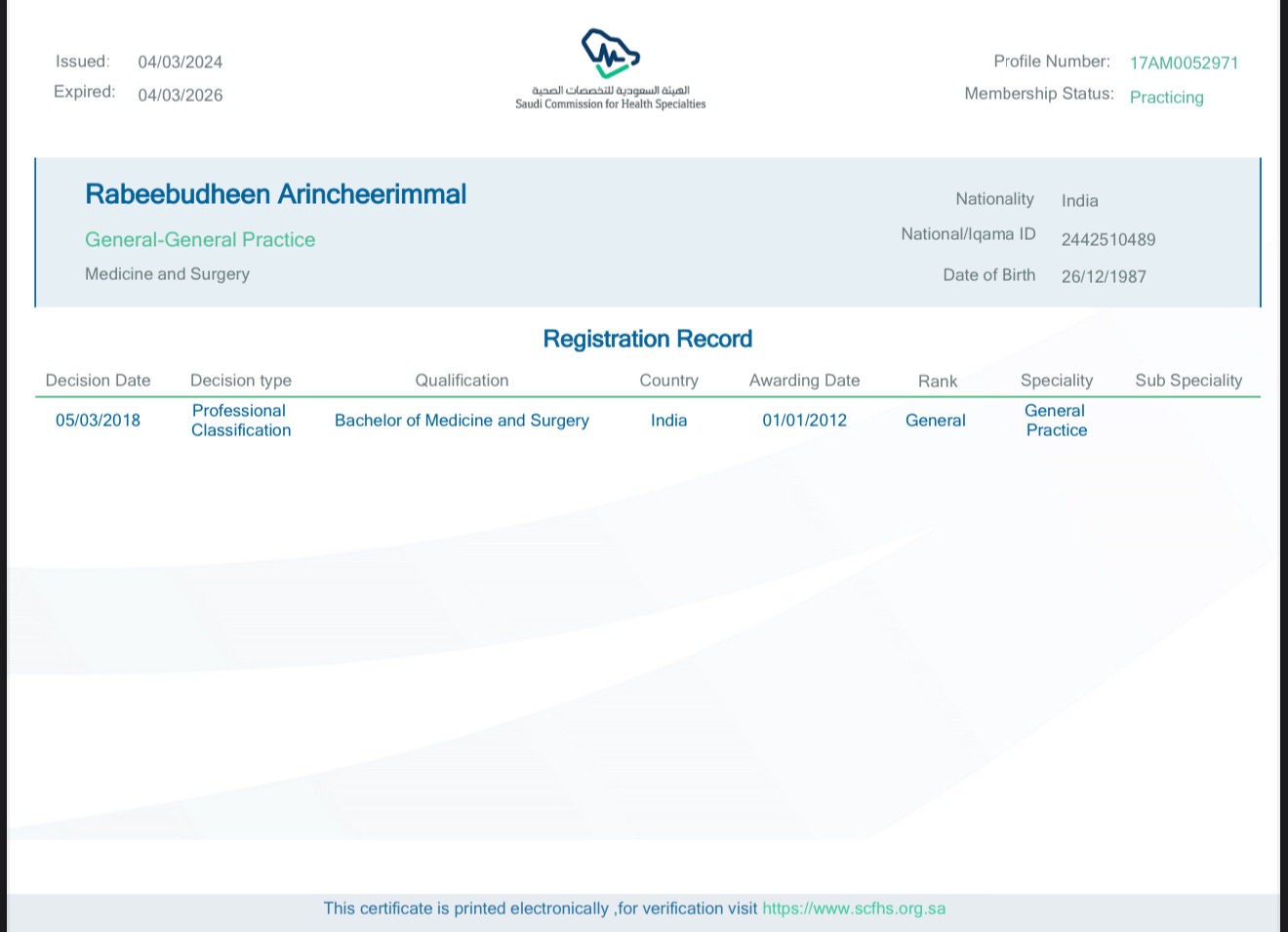Click the issued date 04/03/2024

[180, 62]
